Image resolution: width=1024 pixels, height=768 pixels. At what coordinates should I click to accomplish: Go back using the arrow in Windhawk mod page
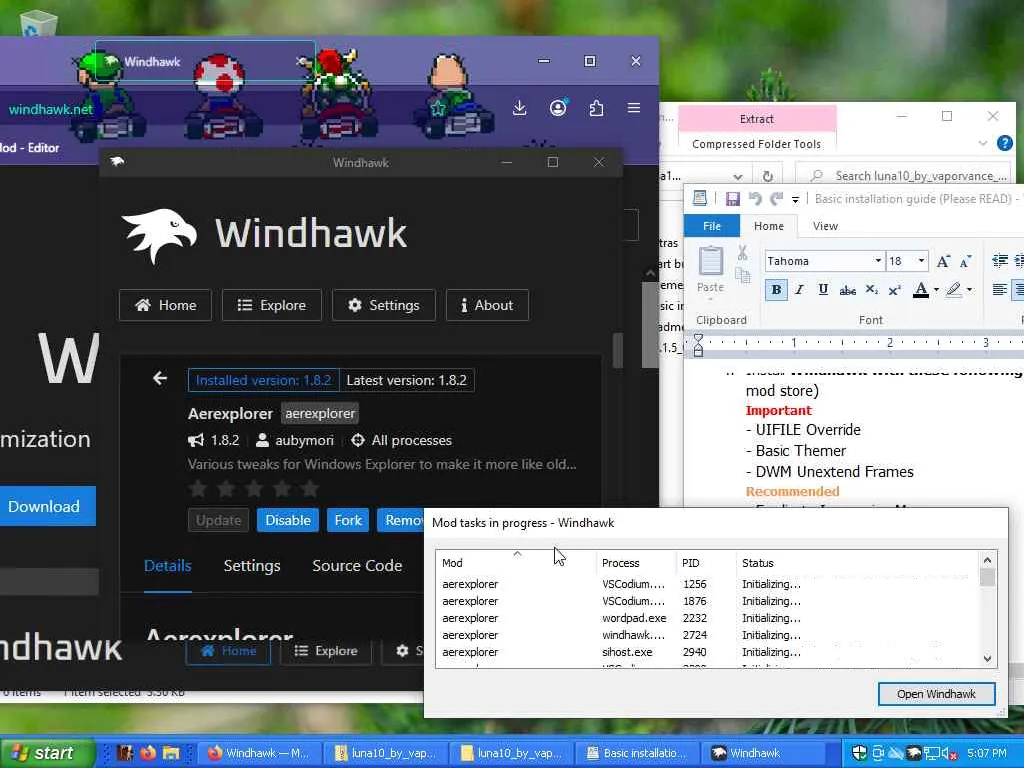[x=160, y=378]
